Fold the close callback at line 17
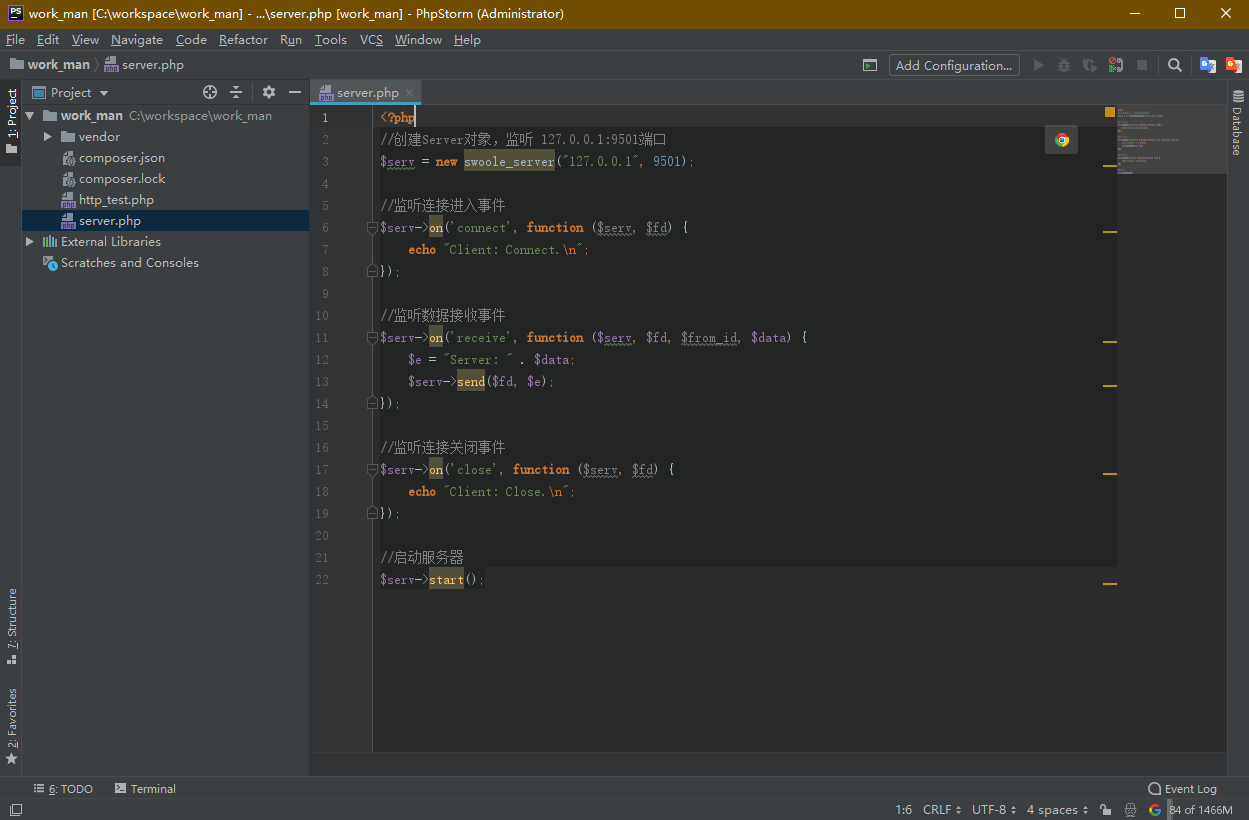The image size is (1249, 820). (372, 470)
